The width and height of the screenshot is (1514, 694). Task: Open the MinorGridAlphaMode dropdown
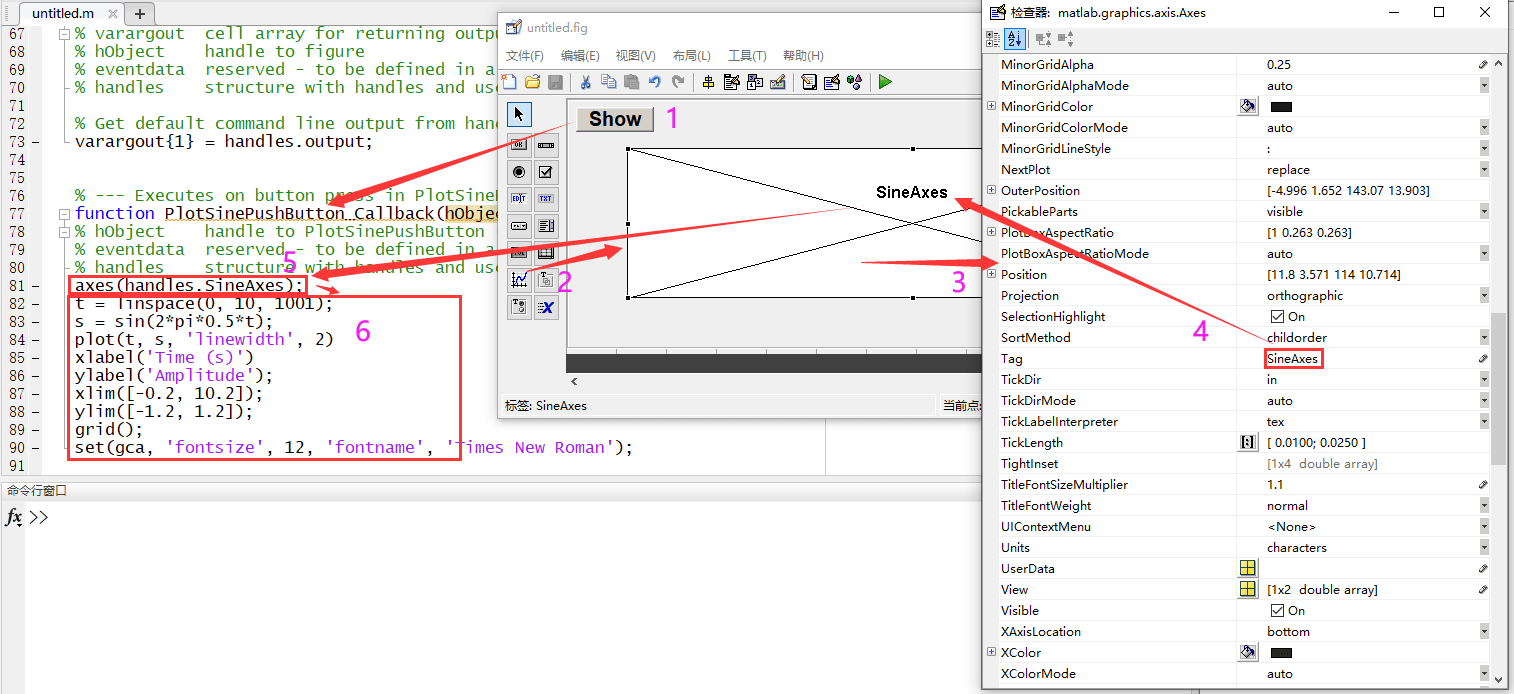pyautogui.click(x=1484, y=85)
